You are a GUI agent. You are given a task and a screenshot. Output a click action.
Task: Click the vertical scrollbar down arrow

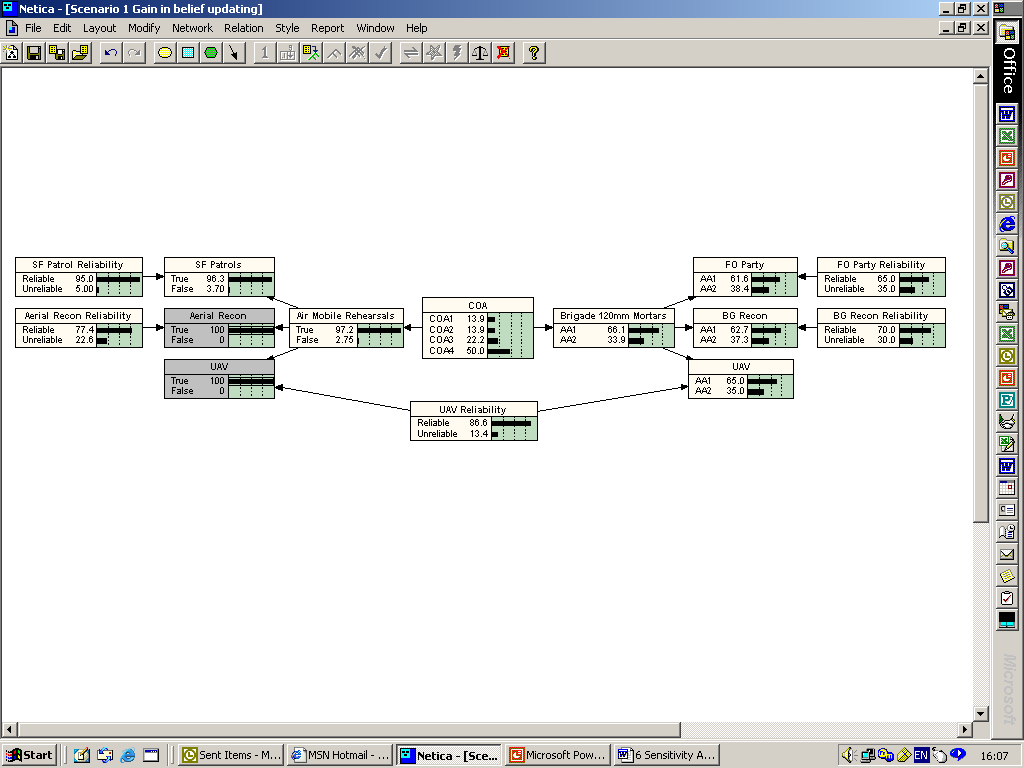coord(980,713)
